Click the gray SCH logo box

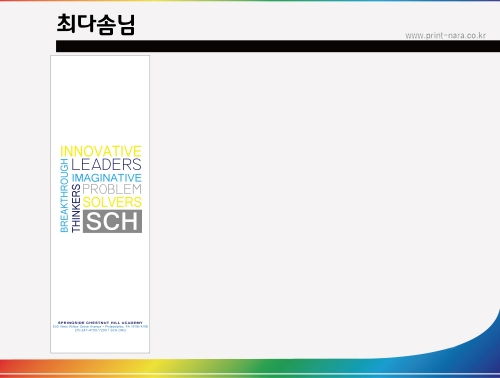pyautogui.click(x=112, y=221)
